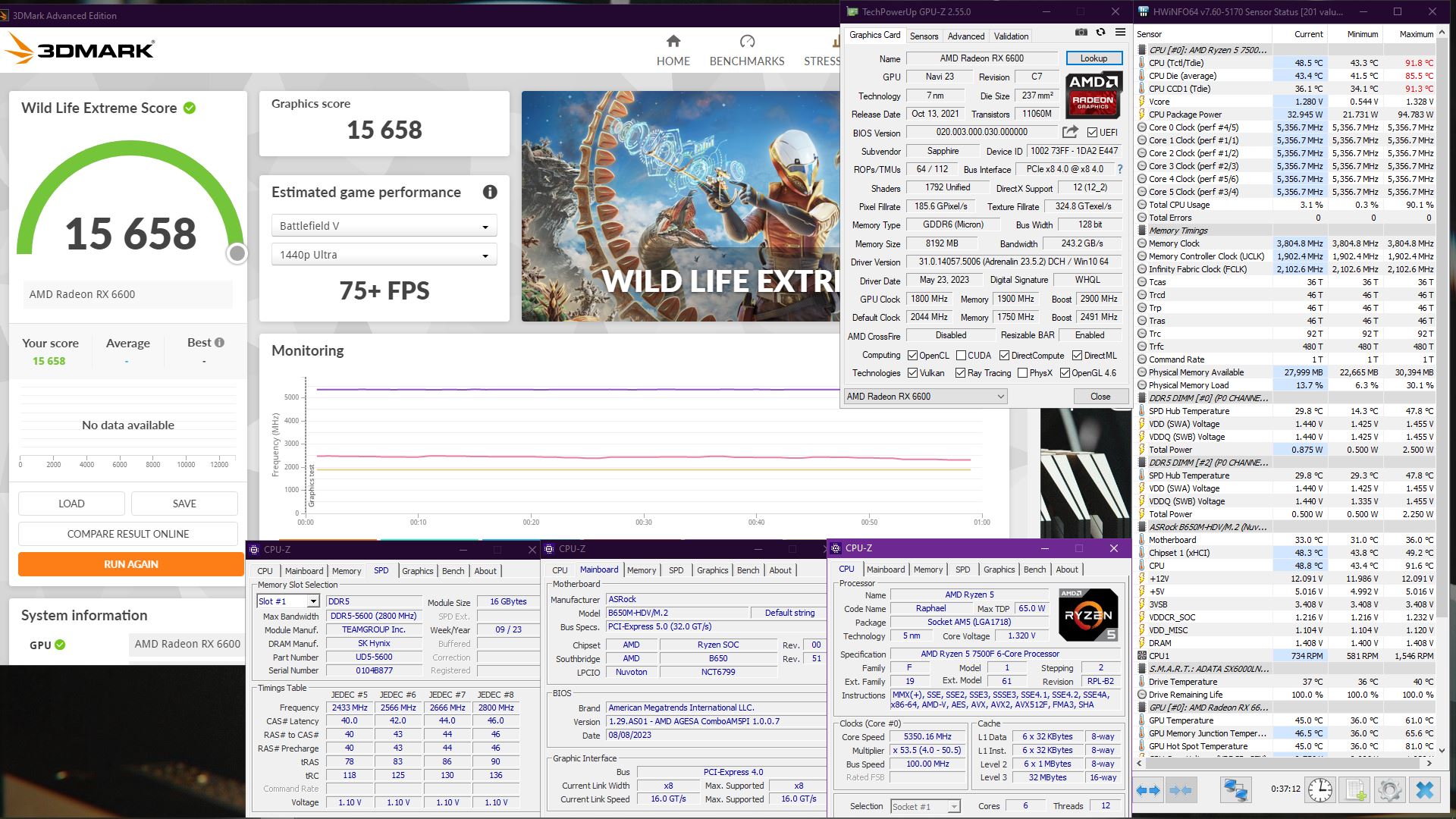Toggle the PhysX checkbox
1456x819 pixels.
[x=1022, y=373]
